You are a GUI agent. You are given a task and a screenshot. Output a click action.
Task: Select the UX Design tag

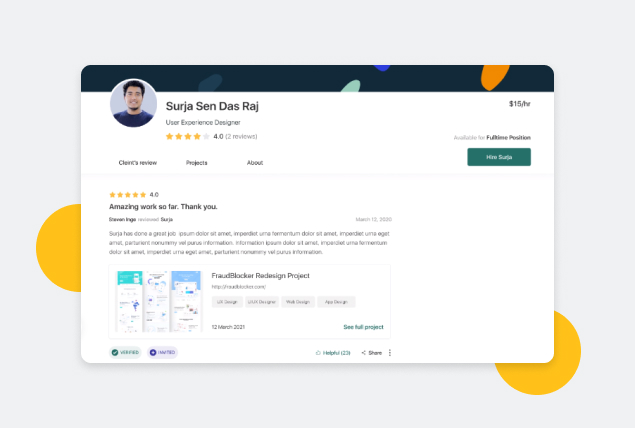tap(227, 302)
